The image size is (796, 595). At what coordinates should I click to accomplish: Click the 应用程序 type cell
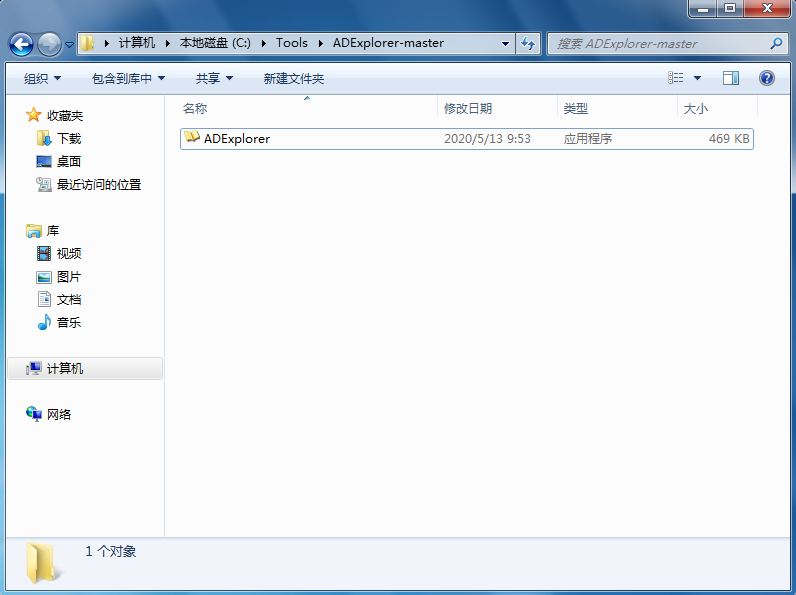click(587, 139)
